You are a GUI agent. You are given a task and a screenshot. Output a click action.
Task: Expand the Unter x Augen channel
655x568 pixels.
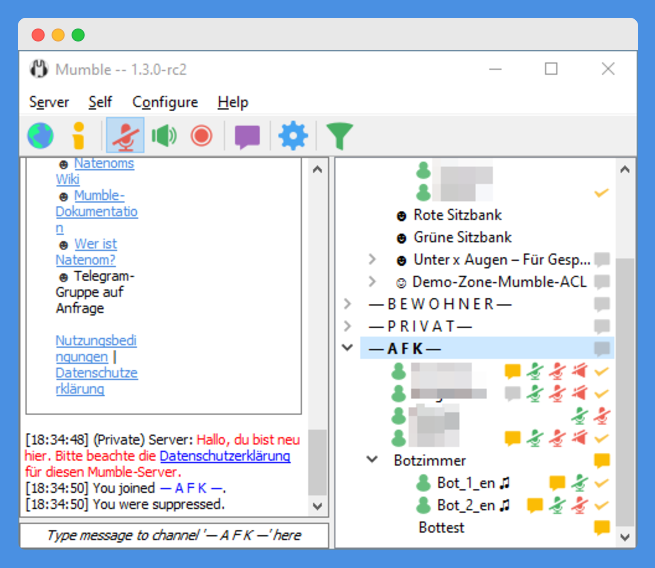coord(372,259)
